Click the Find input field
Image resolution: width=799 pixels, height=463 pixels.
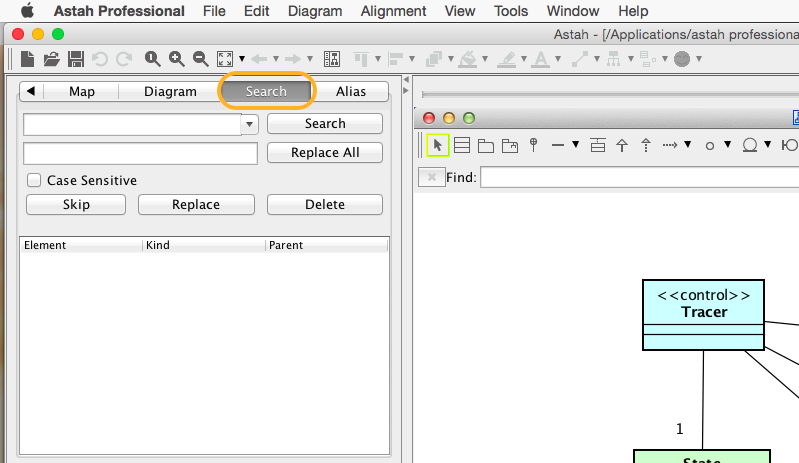click(638, 177)
